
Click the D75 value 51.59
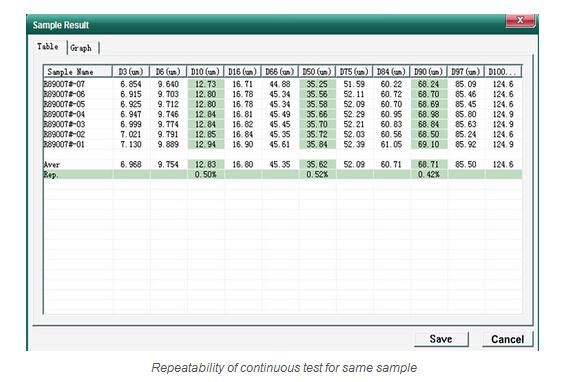click(x=354, y=84)
